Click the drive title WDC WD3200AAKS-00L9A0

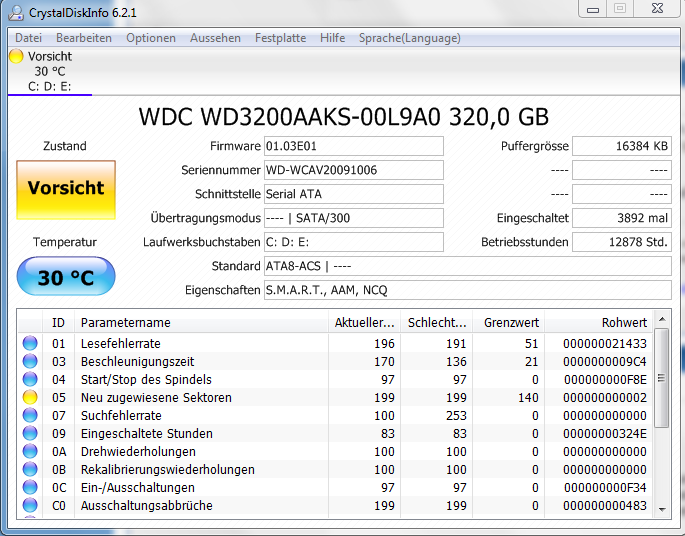289,117
